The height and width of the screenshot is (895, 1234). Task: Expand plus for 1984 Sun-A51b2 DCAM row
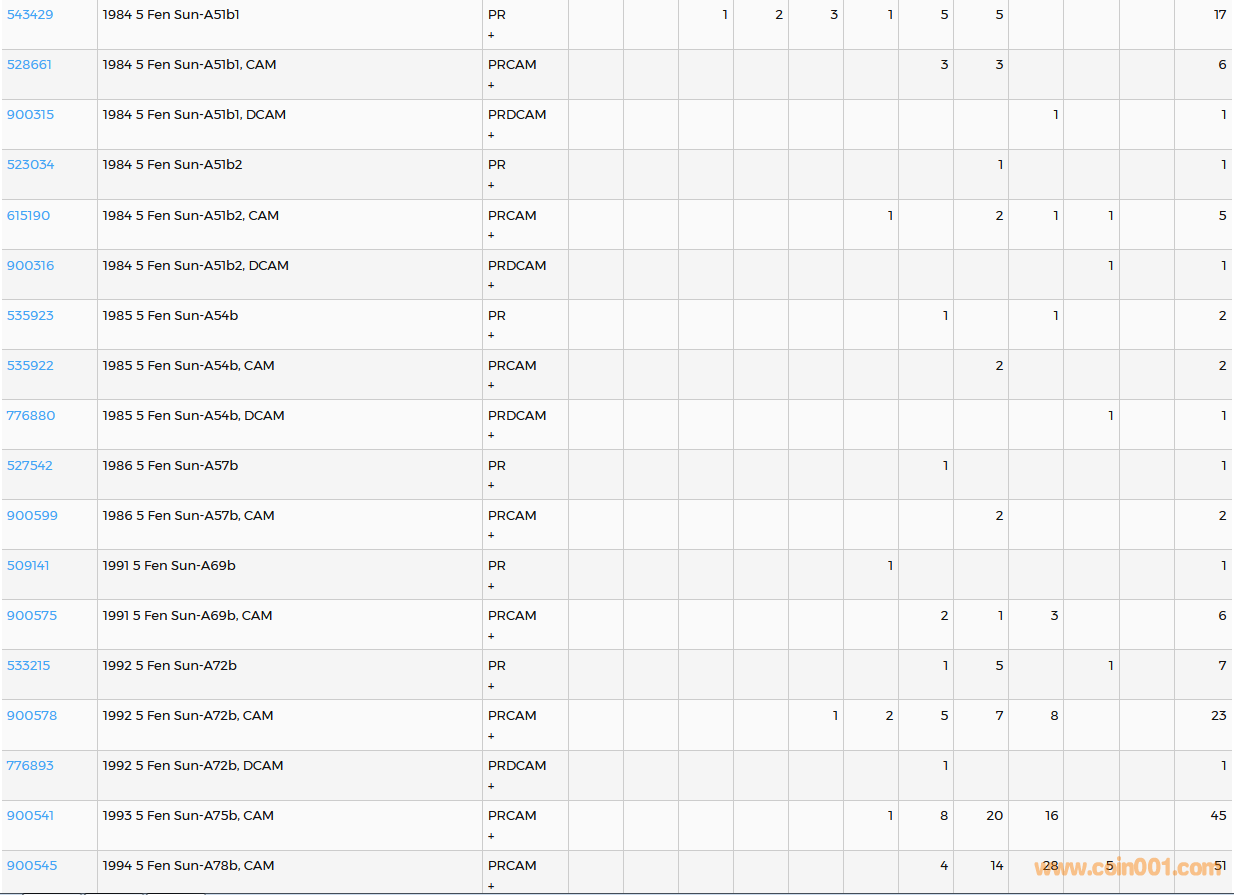click(491, 285)
